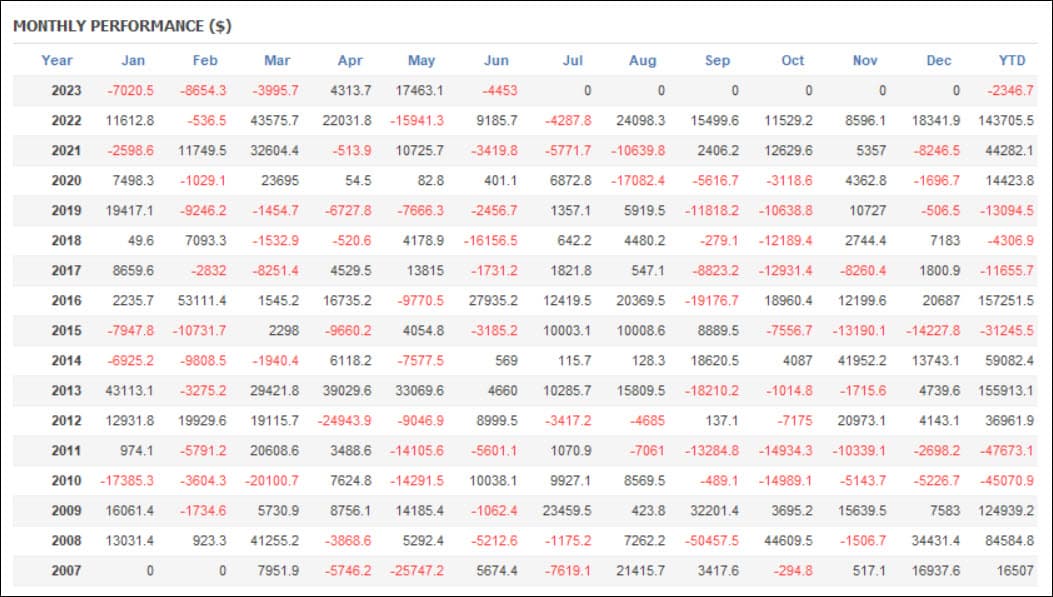This screenshot has height=597, width=1053.
Task: Select the Jan column header
Action: [133, 60]
